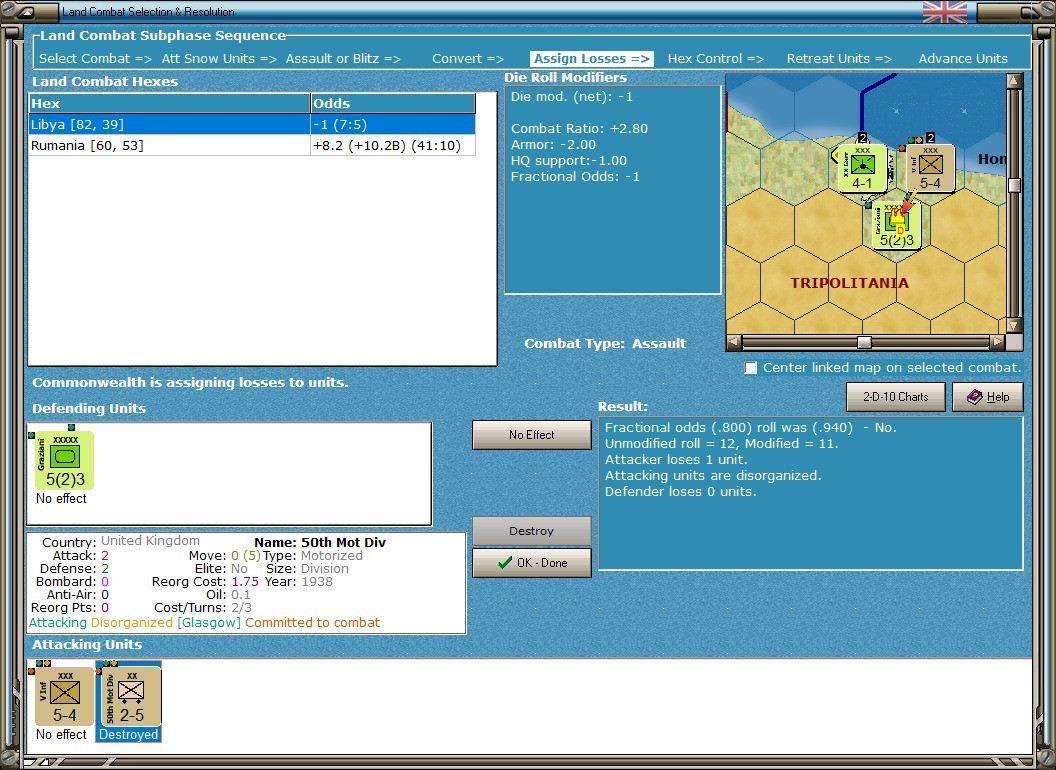Click the map's horizontal scrollbar left arrow
This screenshot has width=1056, height=770.
click(x=734, y=342)
